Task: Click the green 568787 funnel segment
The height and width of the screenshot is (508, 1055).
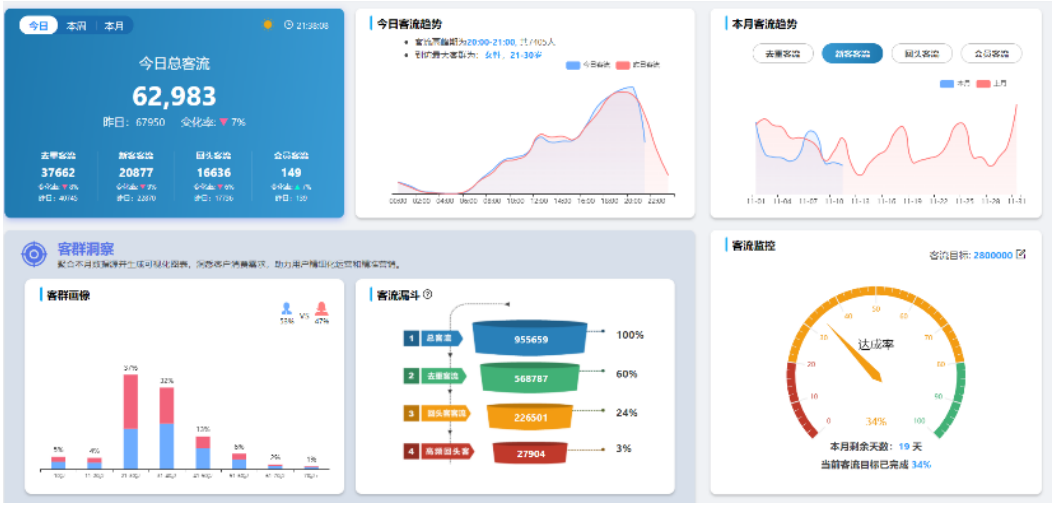Action: 530,378
